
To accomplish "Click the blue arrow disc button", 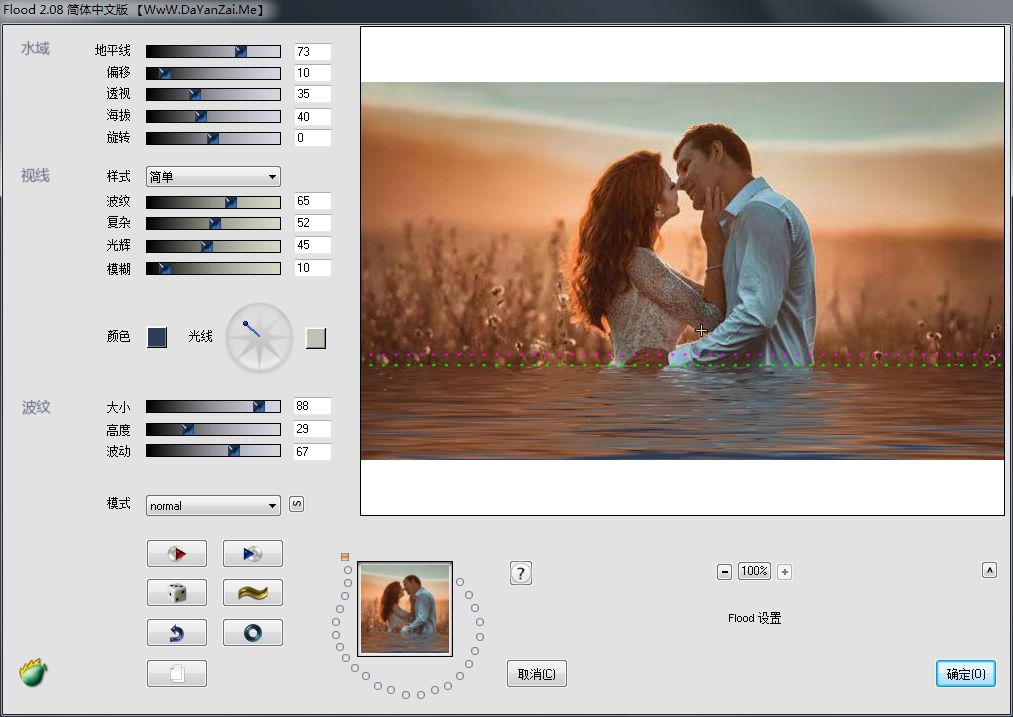I will point(252,554).
